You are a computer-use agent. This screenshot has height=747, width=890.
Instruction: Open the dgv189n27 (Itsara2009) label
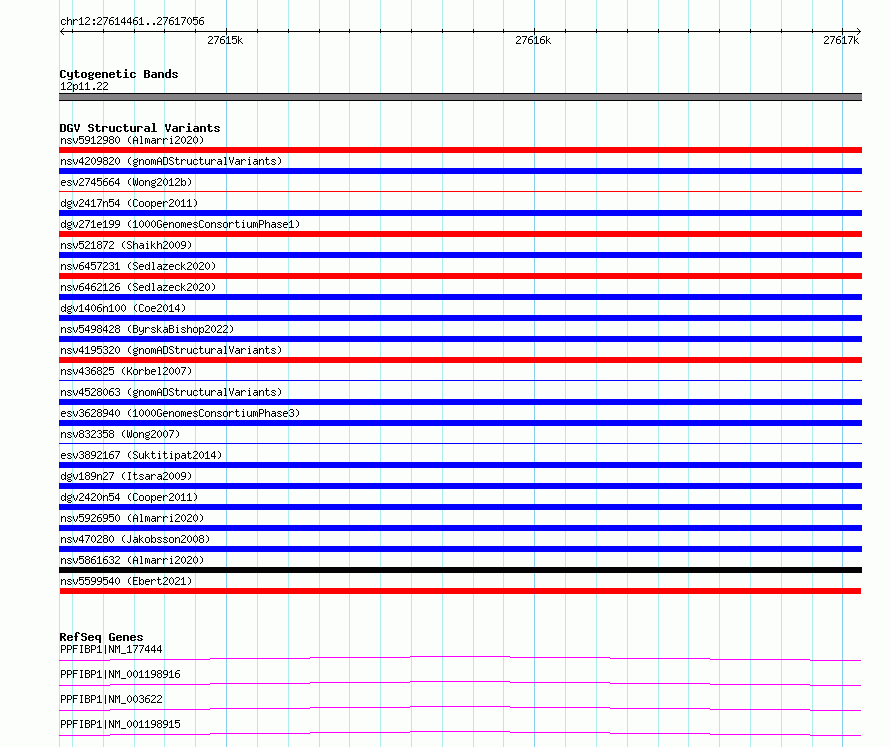coord(126,476)
